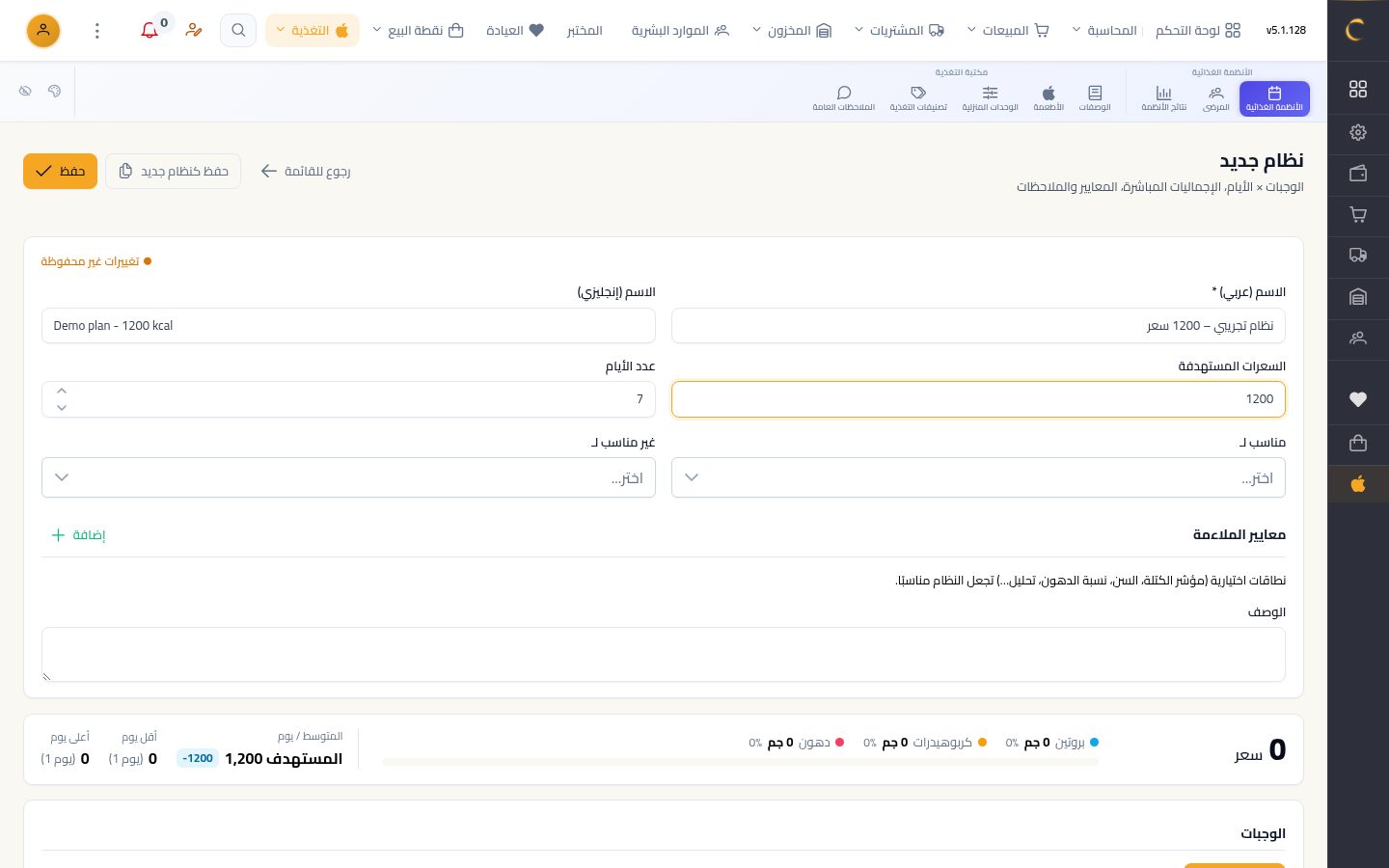Image resolution: width=1389 pixels, height=868 pixels.
Task: Switch to the الأطعمة tab
Action: click(1049, 98)
